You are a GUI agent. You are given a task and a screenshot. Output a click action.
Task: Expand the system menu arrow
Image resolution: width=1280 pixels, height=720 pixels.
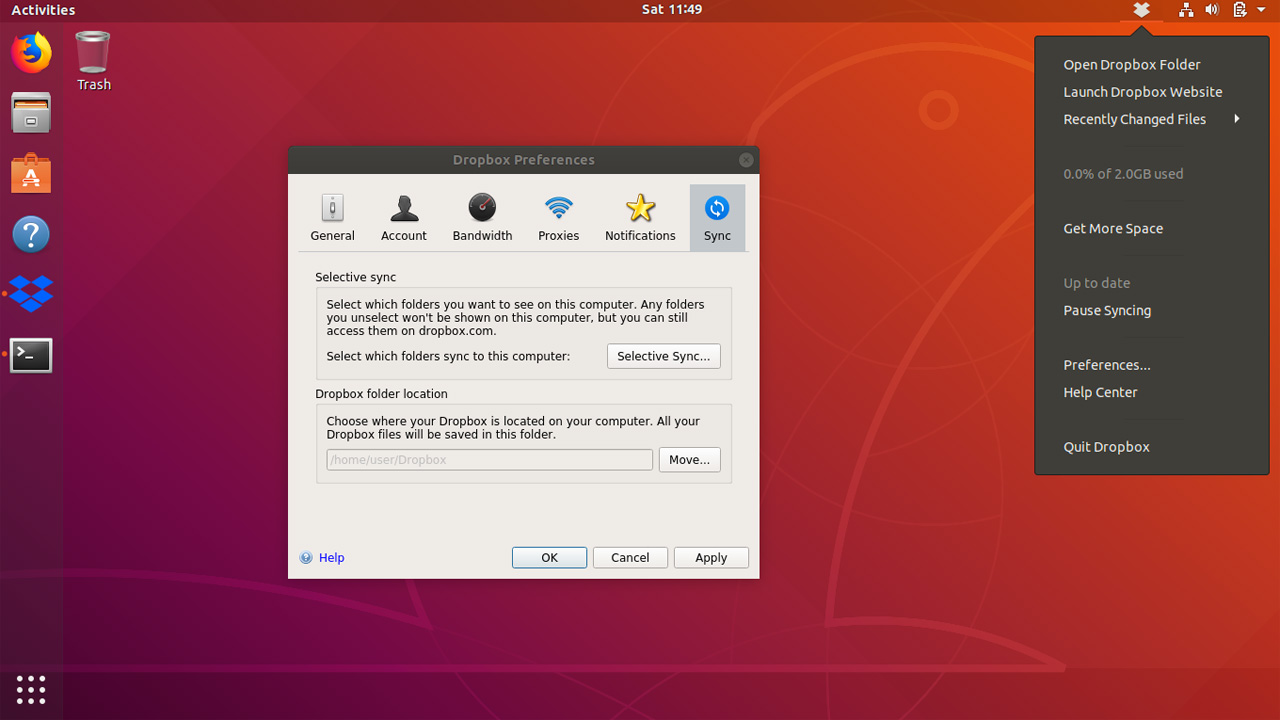[1261, 10]
